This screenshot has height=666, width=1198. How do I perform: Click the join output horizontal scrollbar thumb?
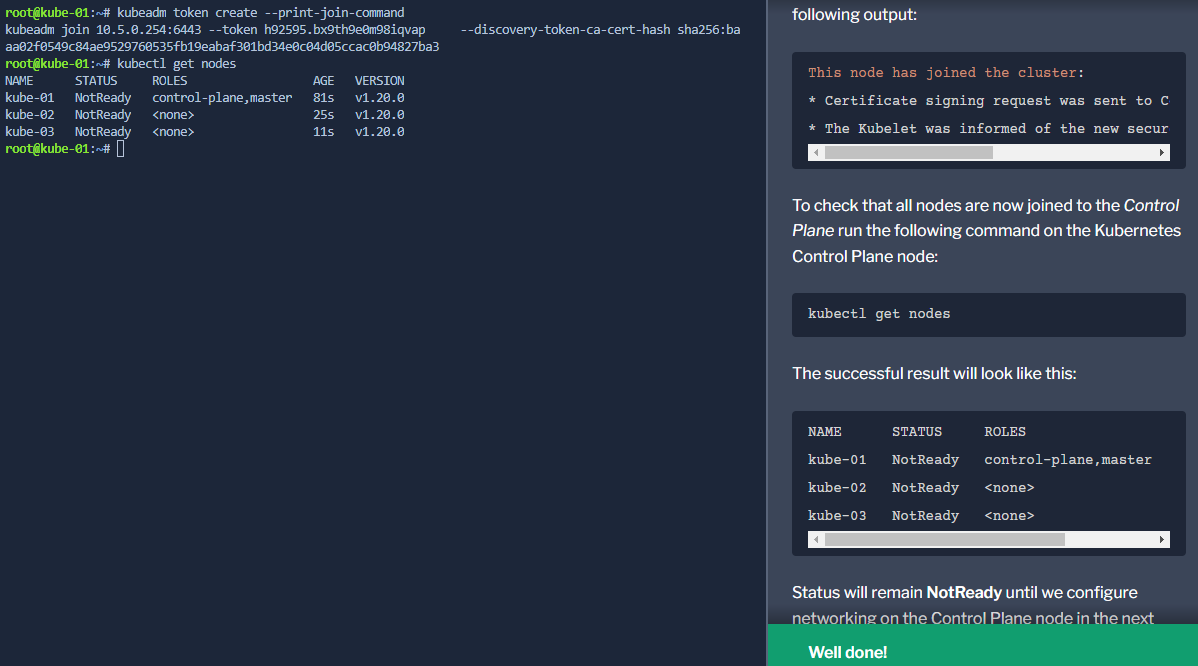point(908,153)
